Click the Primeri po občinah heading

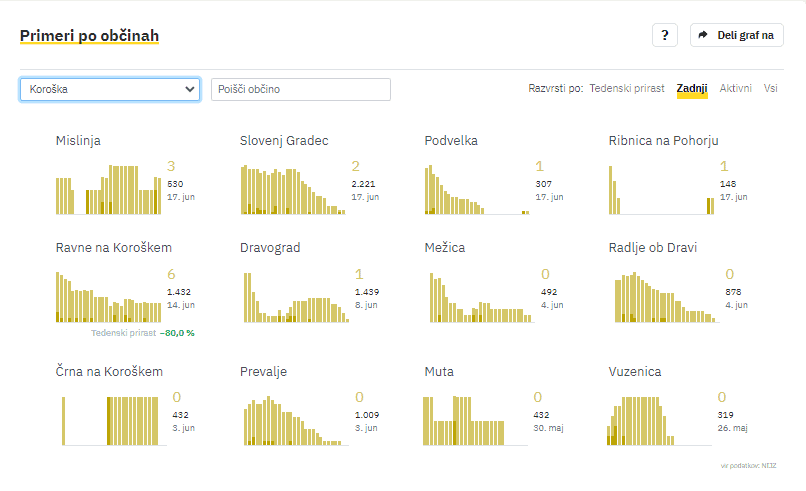[89, 36]
